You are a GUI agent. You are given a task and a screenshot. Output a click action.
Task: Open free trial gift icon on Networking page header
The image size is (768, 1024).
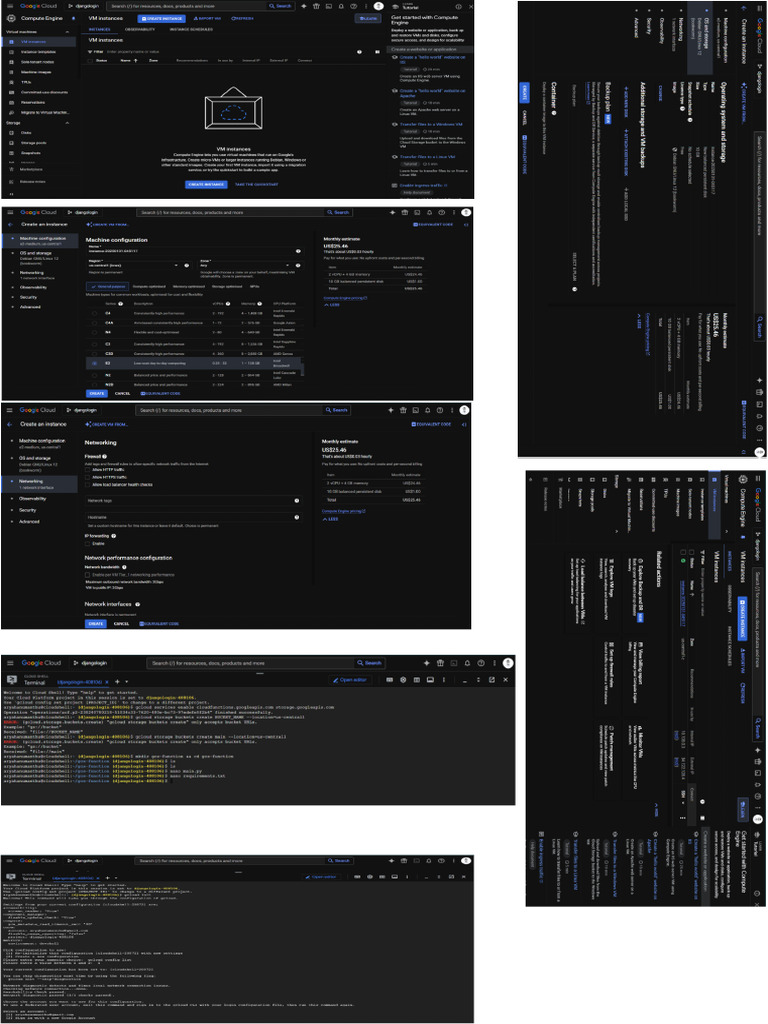(x=403, y=410)
